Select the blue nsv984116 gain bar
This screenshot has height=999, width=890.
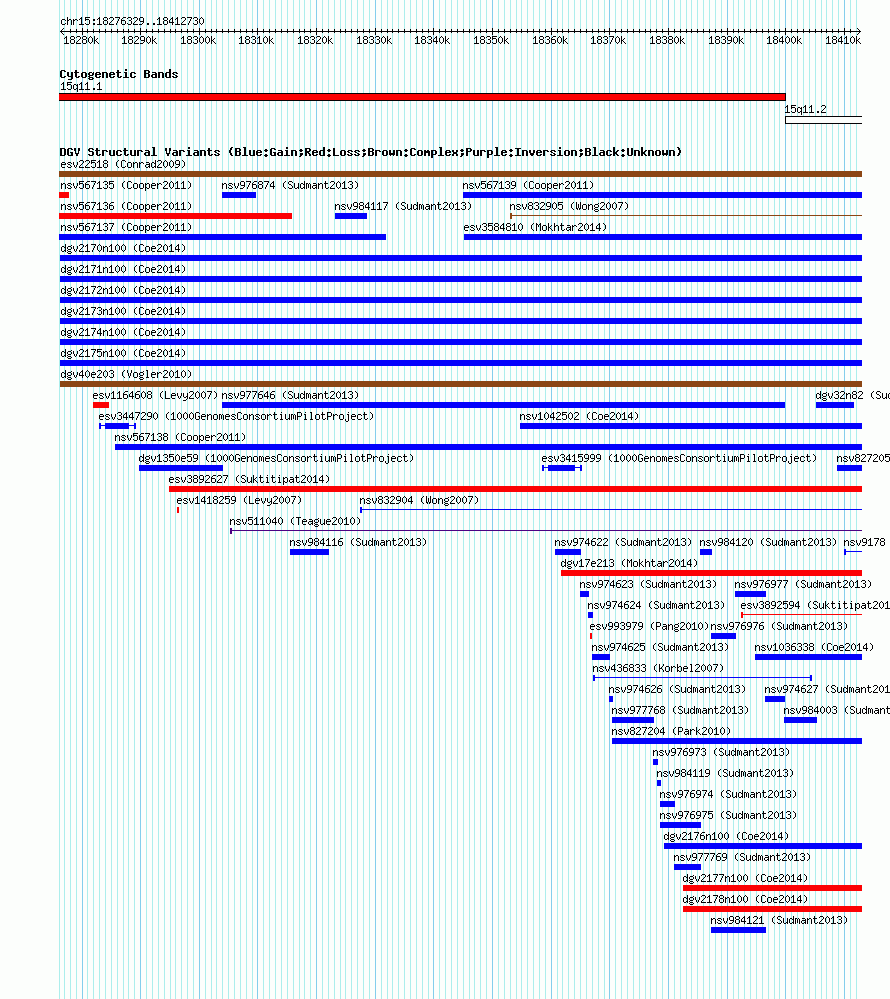[309, 552]
